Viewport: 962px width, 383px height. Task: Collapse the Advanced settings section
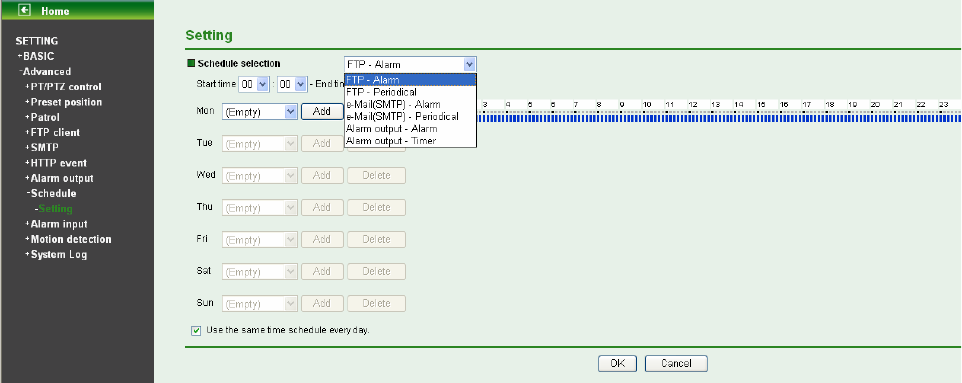[47, 71]
